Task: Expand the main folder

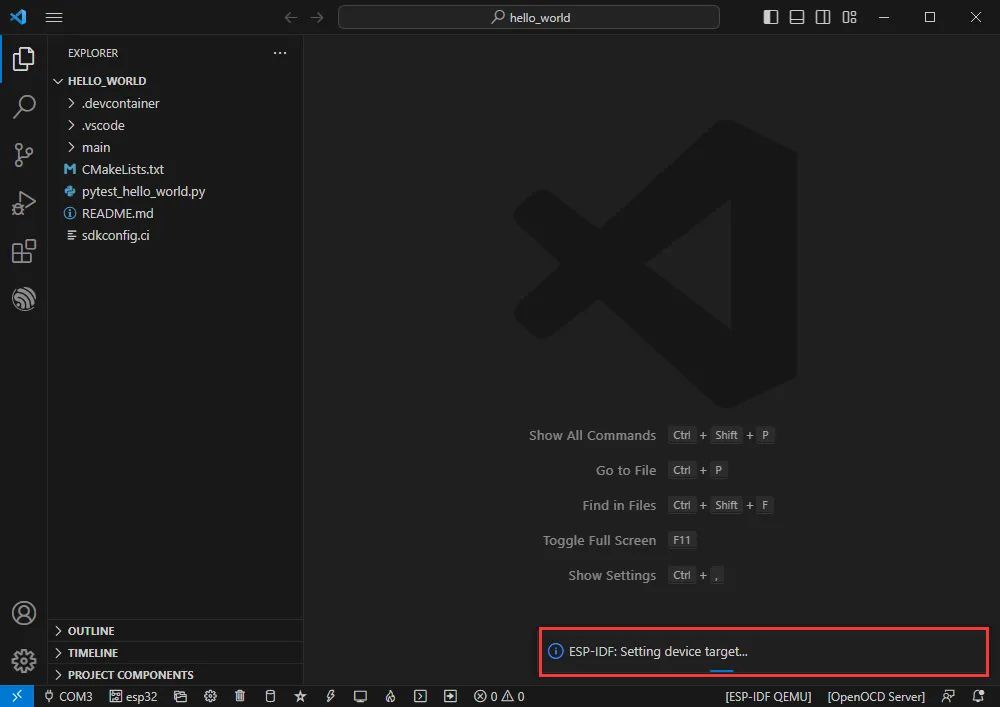Action: point(96,147)
